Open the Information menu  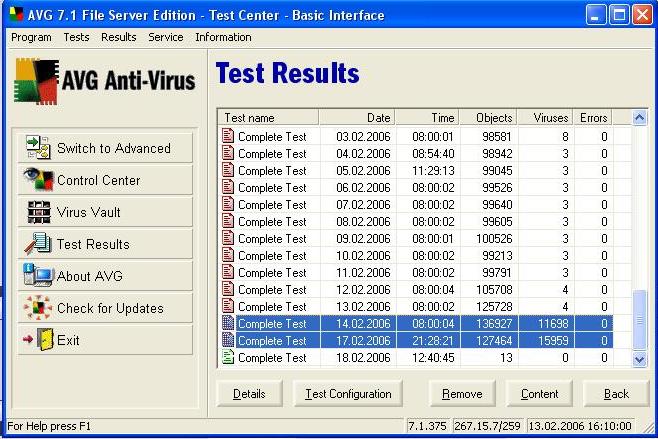pos(223,37)
